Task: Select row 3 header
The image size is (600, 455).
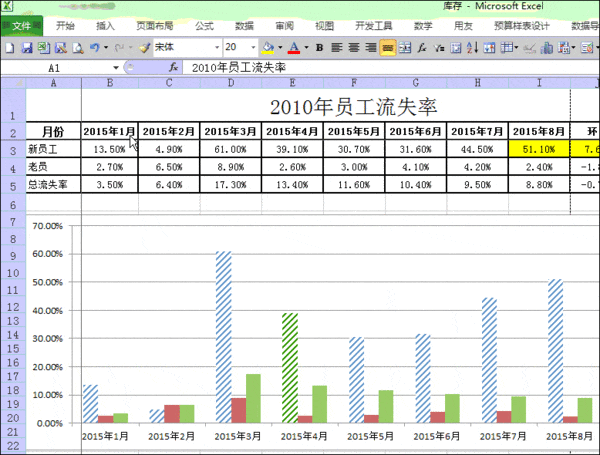Action: (13, 150)
